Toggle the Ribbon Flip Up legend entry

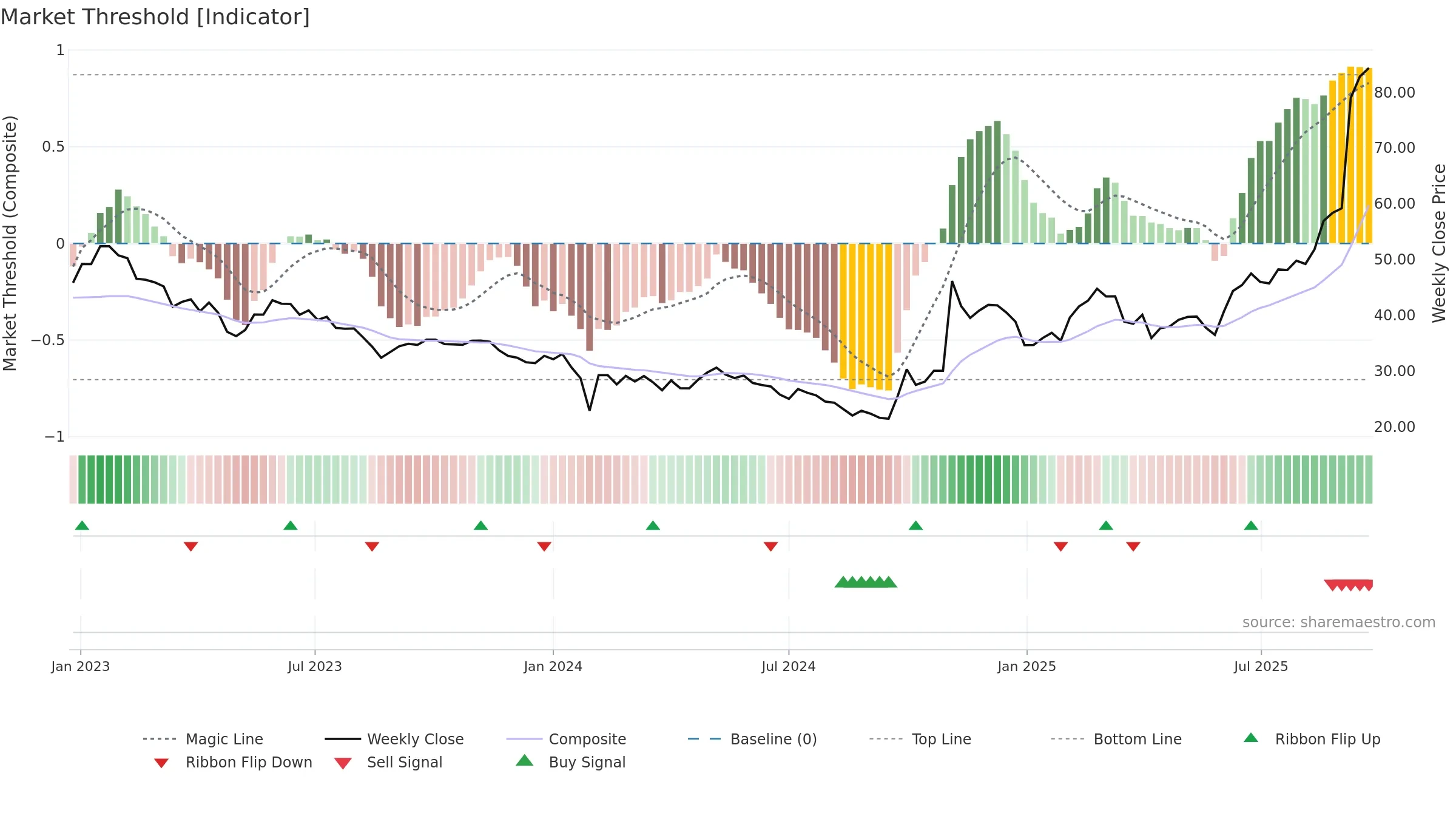[1312, 739]
